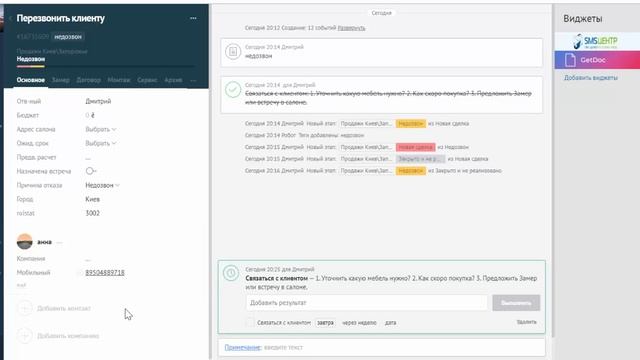
Task: Focus the Добавить результат input field
Action: pos(367,303)
